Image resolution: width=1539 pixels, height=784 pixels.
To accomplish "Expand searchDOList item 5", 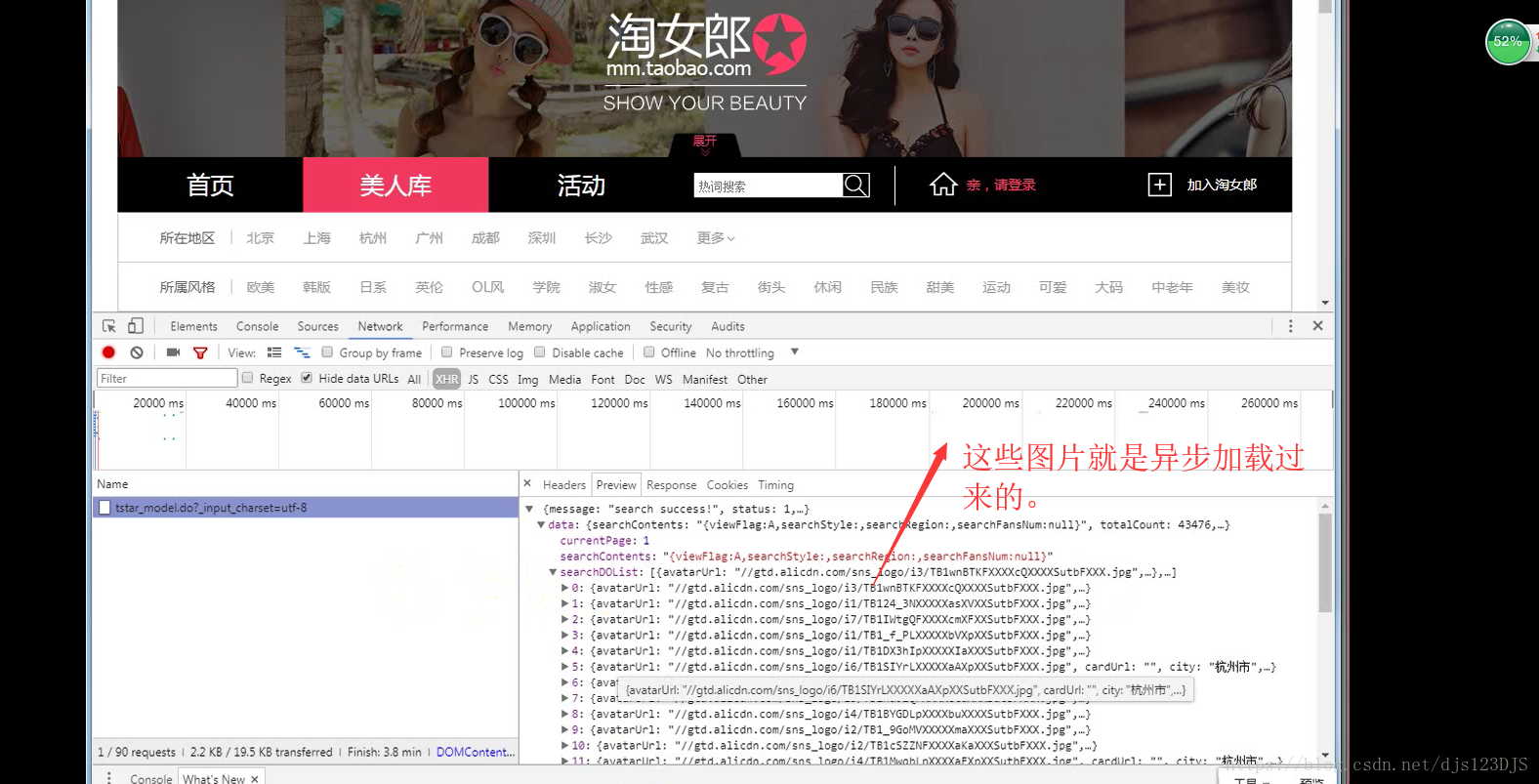I will point(564,667).
